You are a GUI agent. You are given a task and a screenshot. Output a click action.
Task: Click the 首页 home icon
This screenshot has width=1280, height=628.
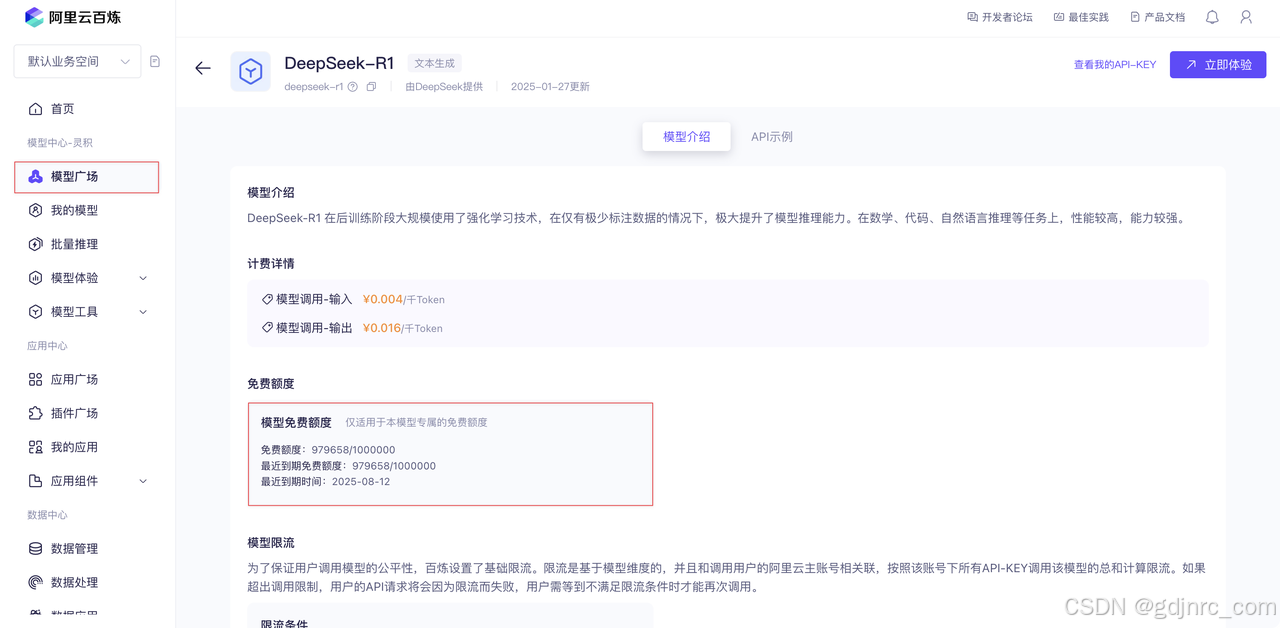point(35,109)
